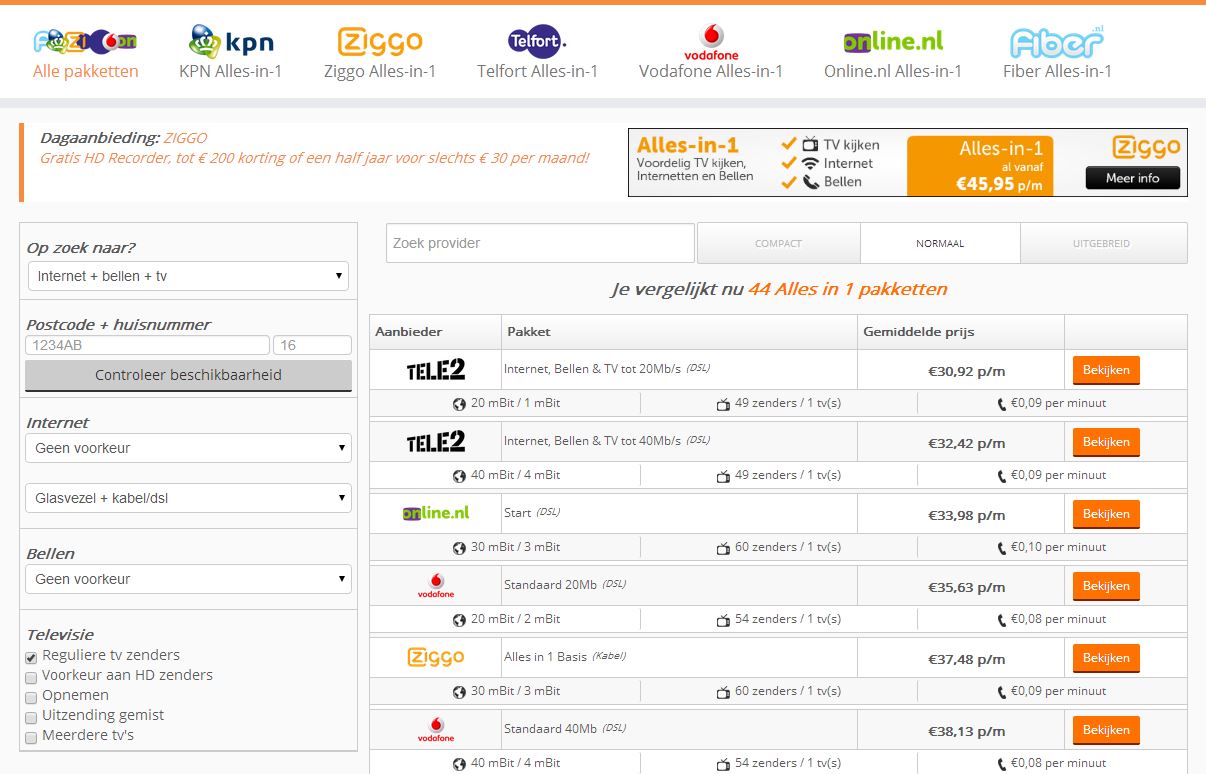Expand Bellen 'Geen voorkeur' dropdown

pos(188,579)
